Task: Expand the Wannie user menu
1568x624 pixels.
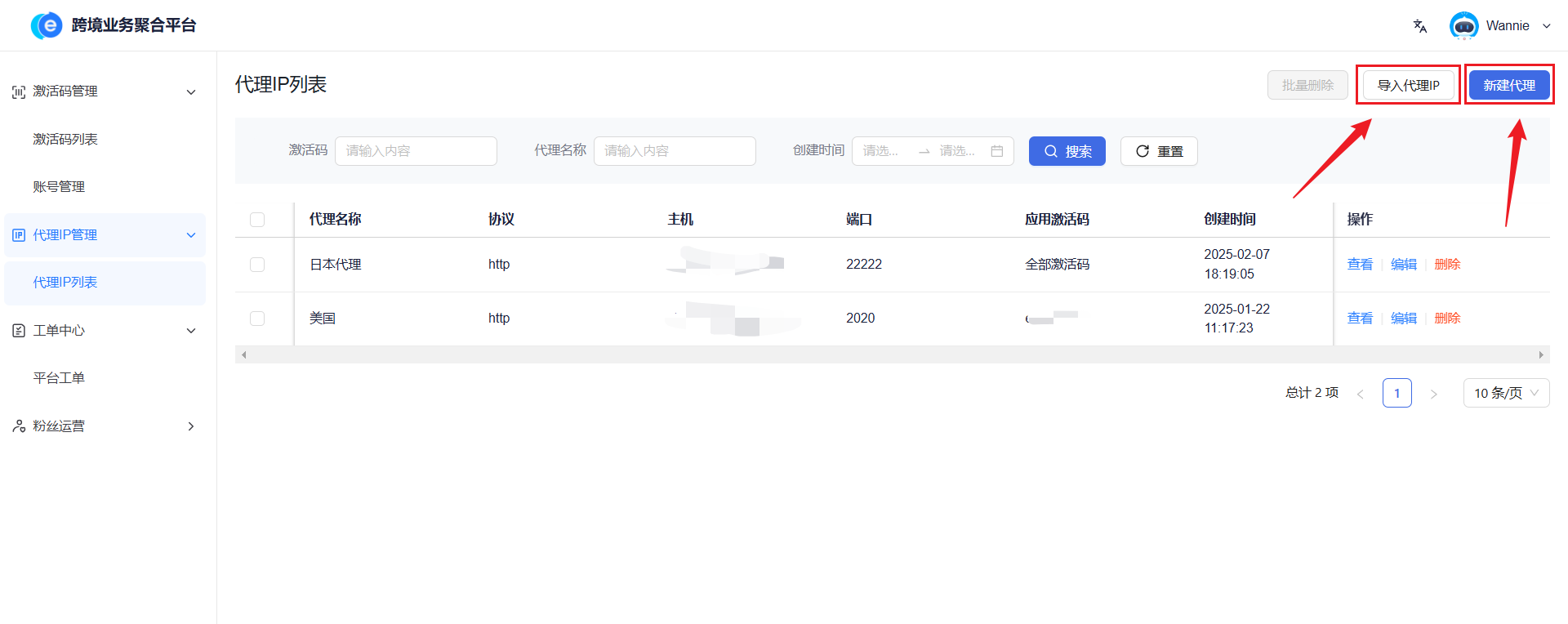Action: pyautogui.click(x=1546, y=26)
